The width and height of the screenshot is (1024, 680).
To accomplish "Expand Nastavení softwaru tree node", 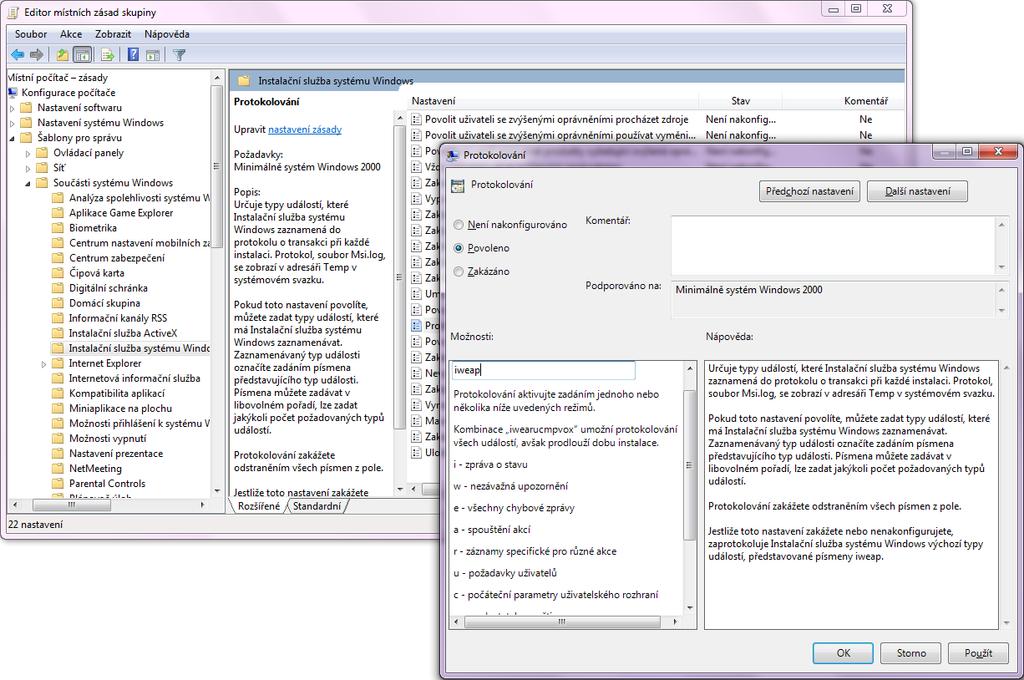I will pos(12,108).
